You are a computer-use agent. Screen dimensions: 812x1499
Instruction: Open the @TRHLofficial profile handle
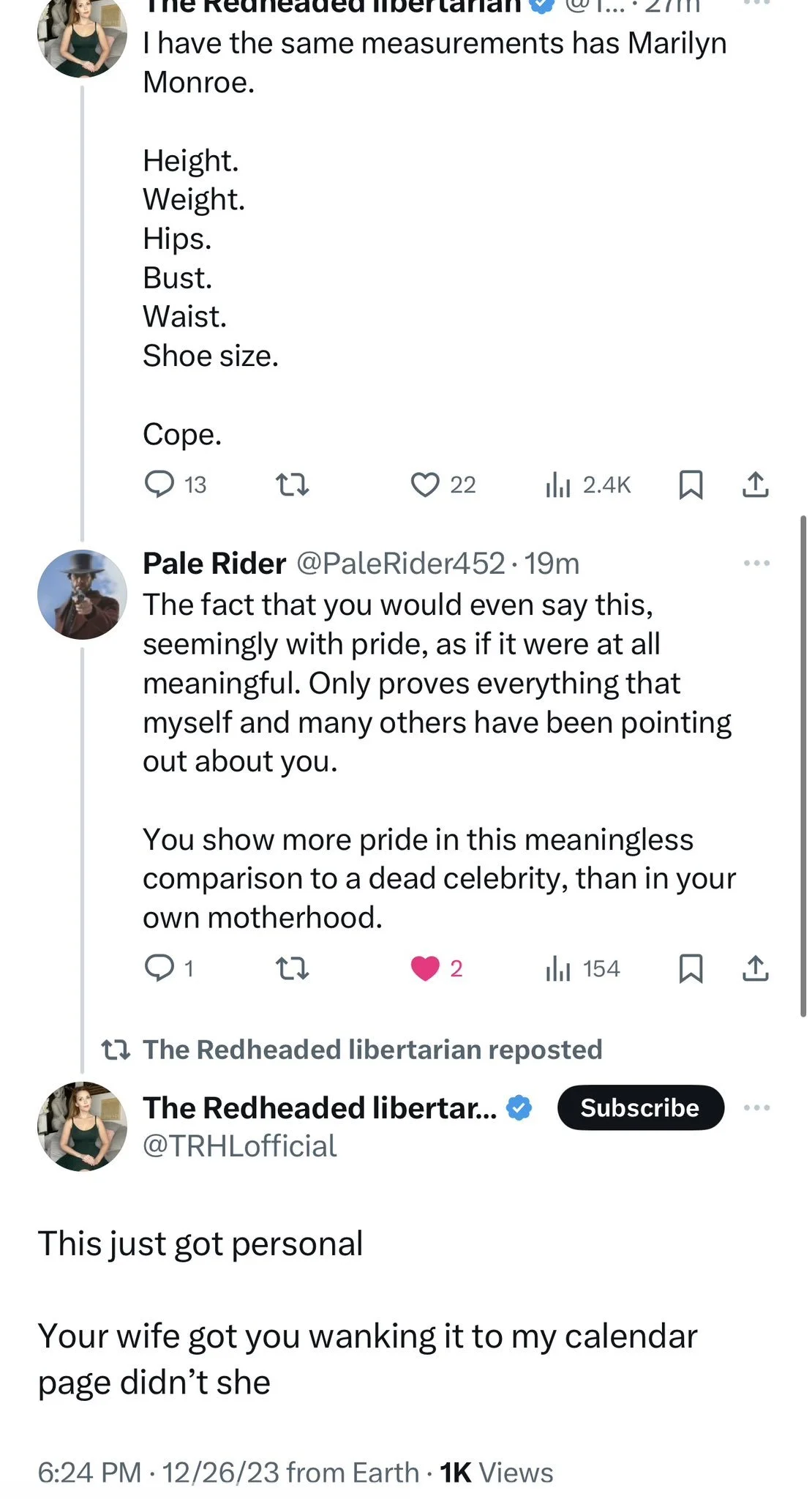[x=239, y=1146]
